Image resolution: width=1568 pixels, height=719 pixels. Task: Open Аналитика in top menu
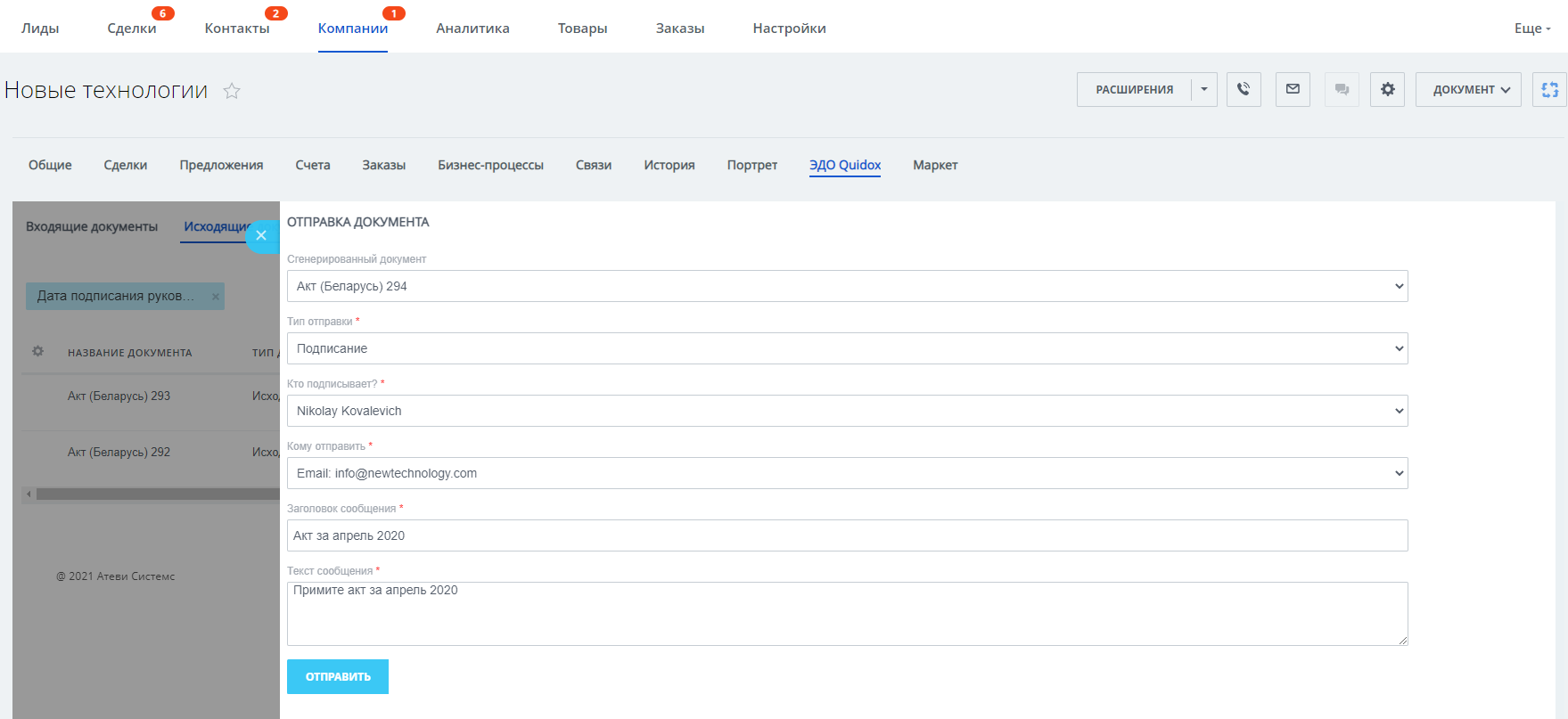click(x=472, y=29)
